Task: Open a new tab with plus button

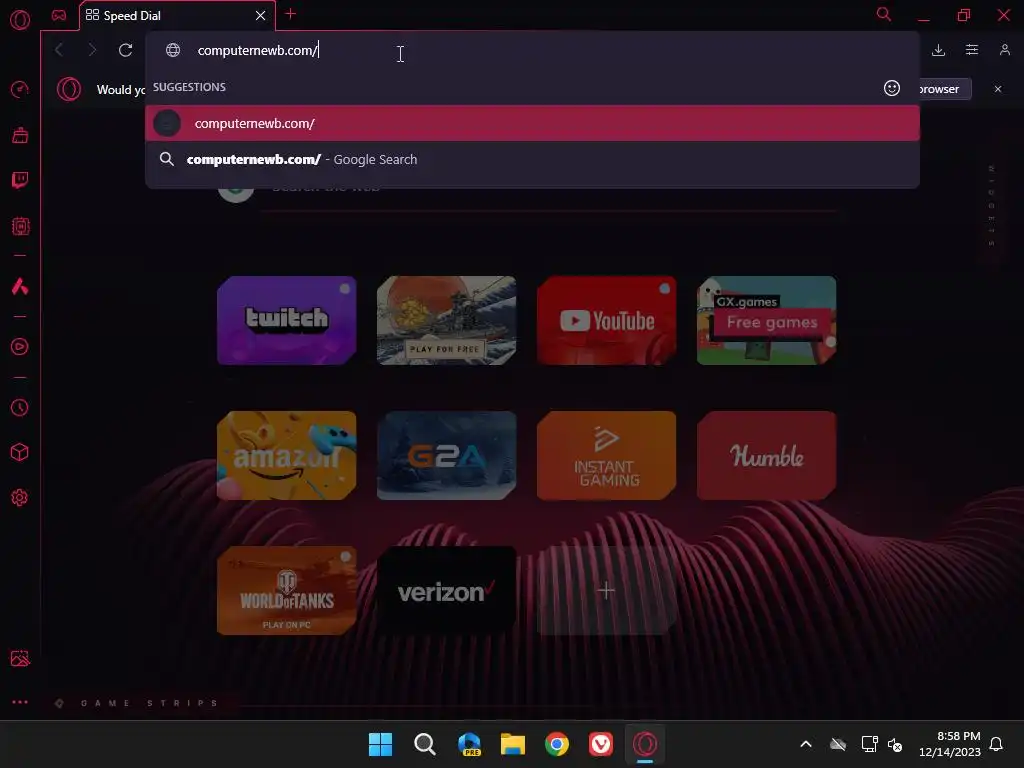Action: pos(291,14)
